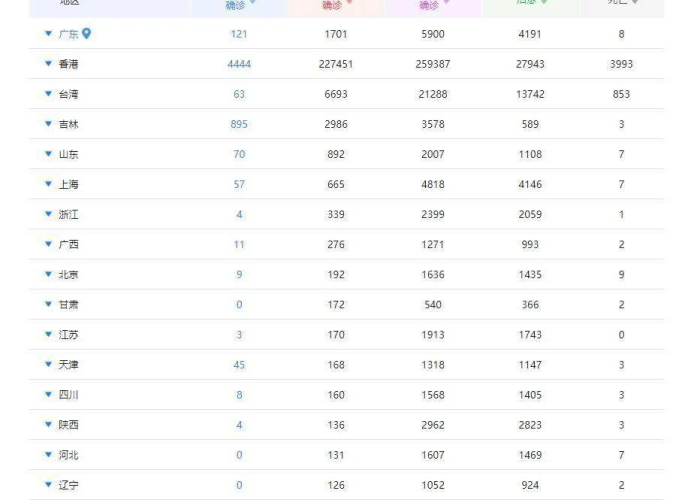The width and height of the screenshot is (700, 500).
Task: Click the 上海 region name
Action: pos(68,184)
